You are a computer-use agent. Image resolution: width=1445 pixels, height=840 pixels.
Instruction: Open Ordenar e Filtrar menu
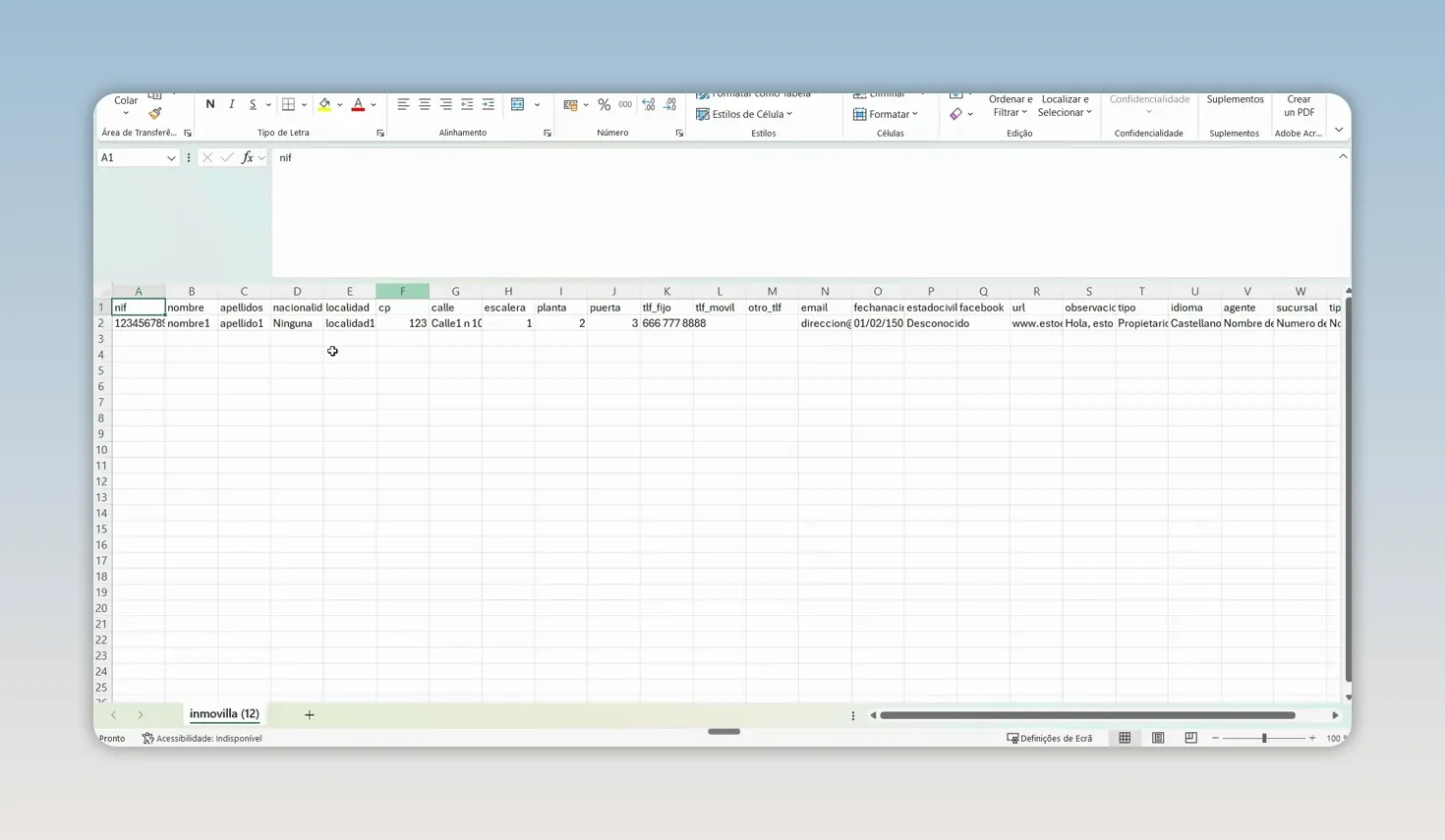point(1011,105)
